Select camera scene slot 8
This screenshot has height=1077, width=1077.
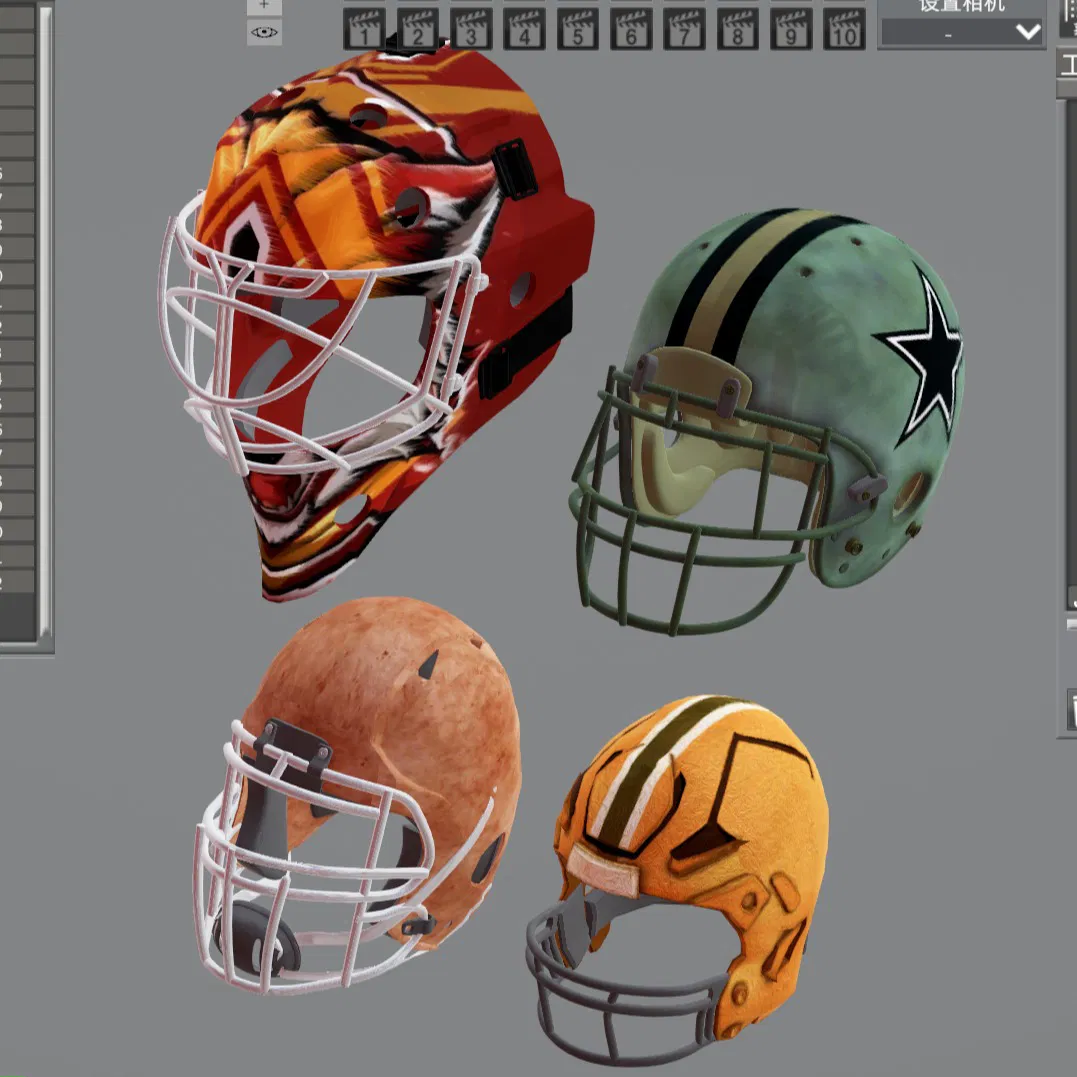coord(738,30)
